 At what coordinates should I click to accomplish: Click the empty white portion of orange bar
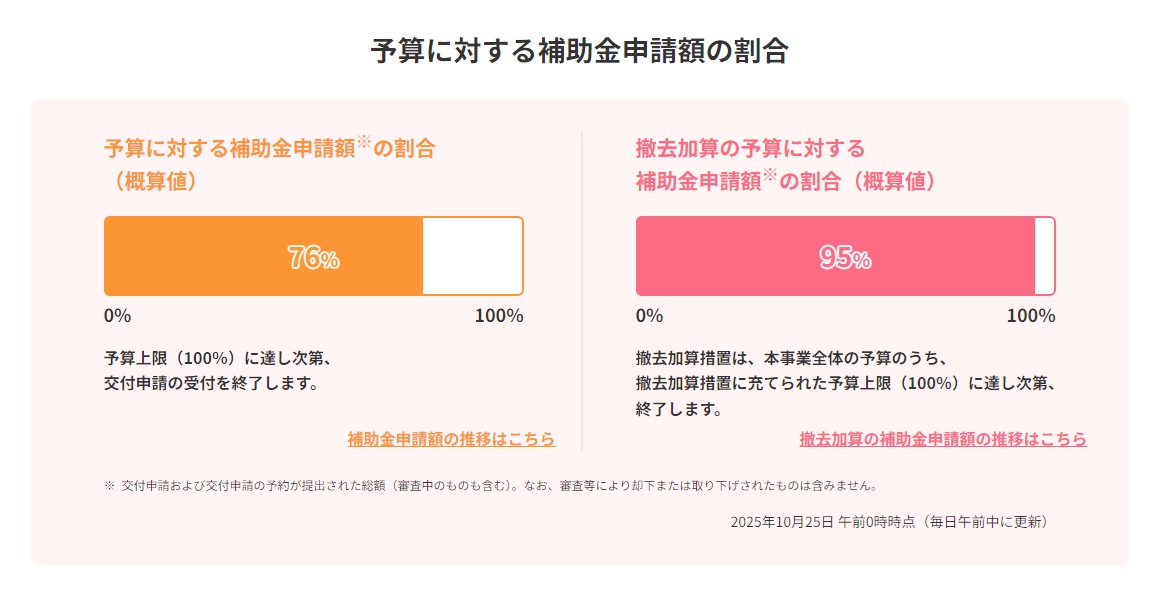(472, 257)
